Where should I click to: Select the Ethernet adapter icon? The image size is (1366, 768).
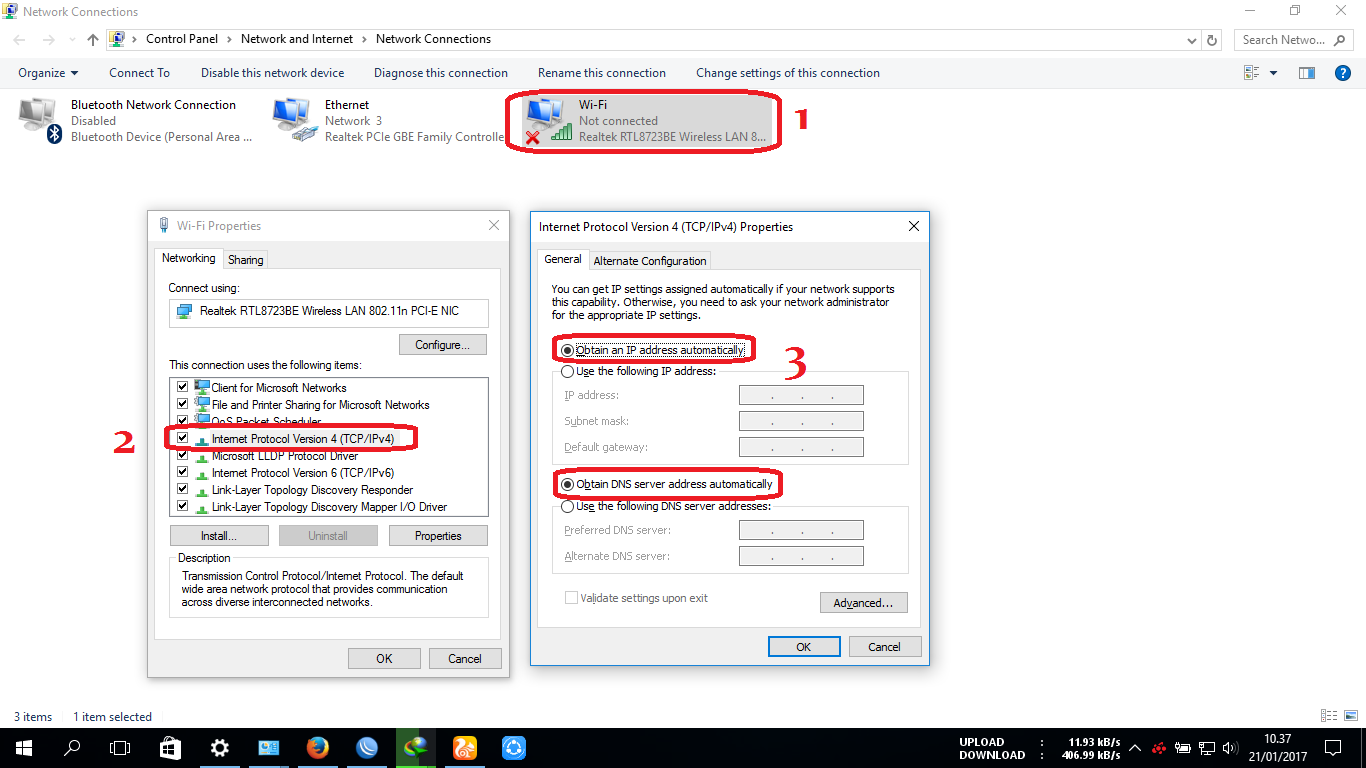point(294,120)
